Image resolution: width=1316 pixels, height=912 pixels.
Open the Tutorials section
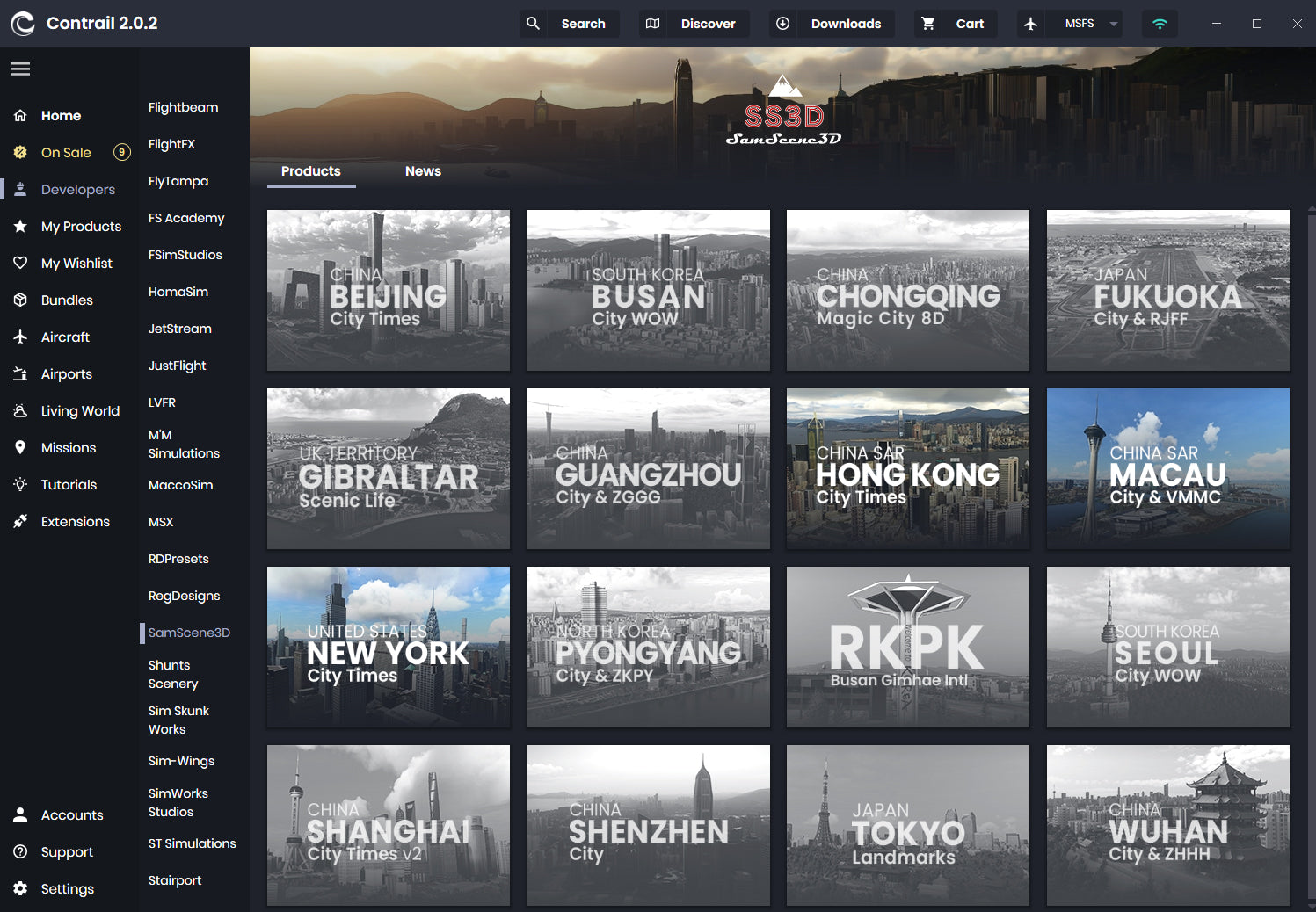tap(70, 485)
